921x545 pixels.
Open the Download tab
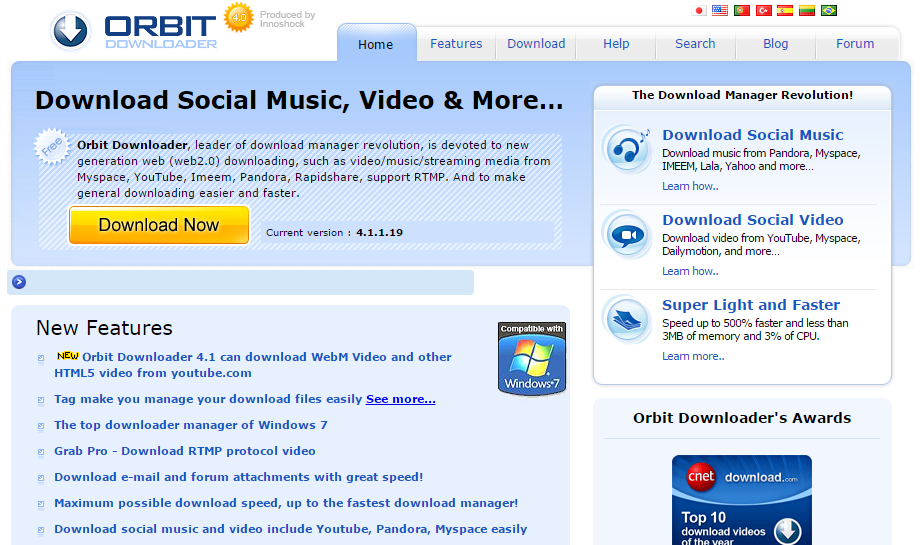536,43
